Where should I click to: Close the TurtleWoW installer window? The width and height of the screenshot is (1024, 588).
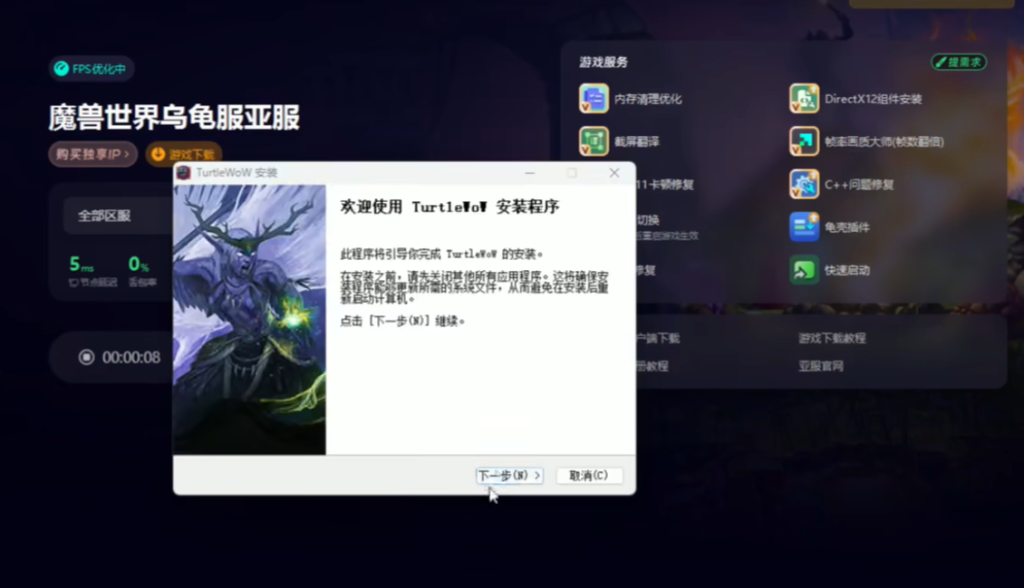point(614,172)
